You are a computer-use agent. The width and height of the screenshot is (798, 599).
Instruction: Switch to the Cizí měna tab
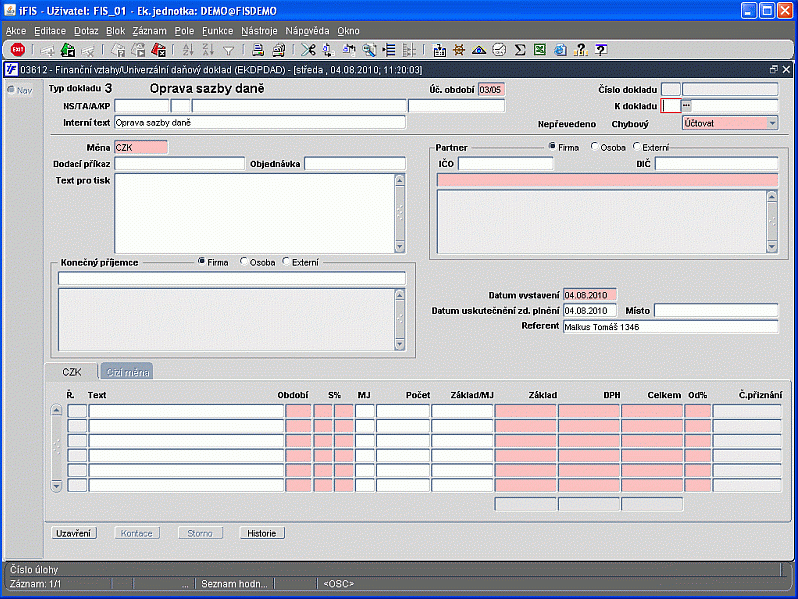pyautogui.click(x=127, y=372)
